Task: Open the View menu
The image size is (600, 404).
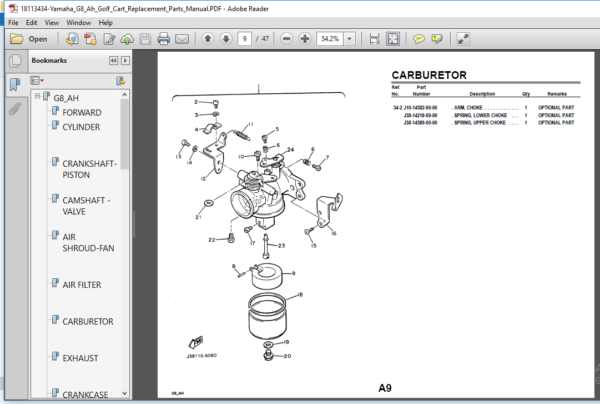Action: [52, 23]
